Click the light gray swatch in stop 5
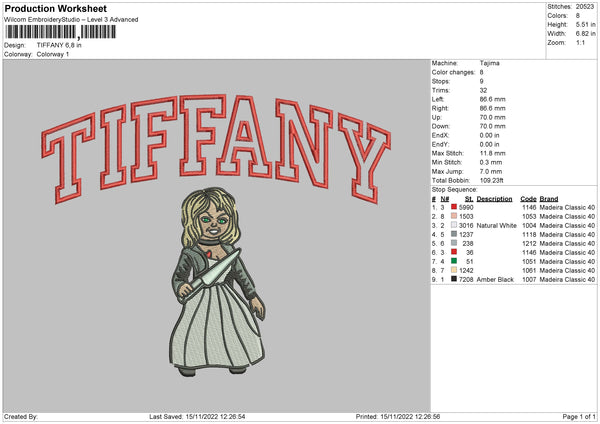 point(455,244)
